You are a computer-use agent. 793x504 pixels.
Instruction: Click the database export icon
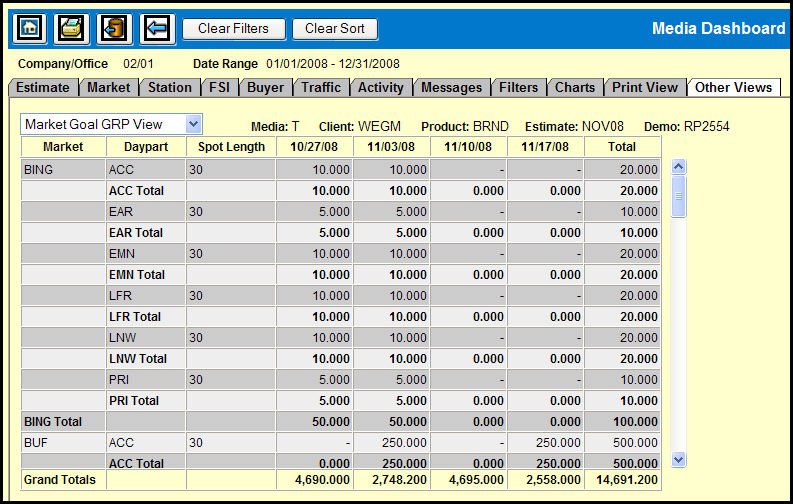[x=115, y=28]
